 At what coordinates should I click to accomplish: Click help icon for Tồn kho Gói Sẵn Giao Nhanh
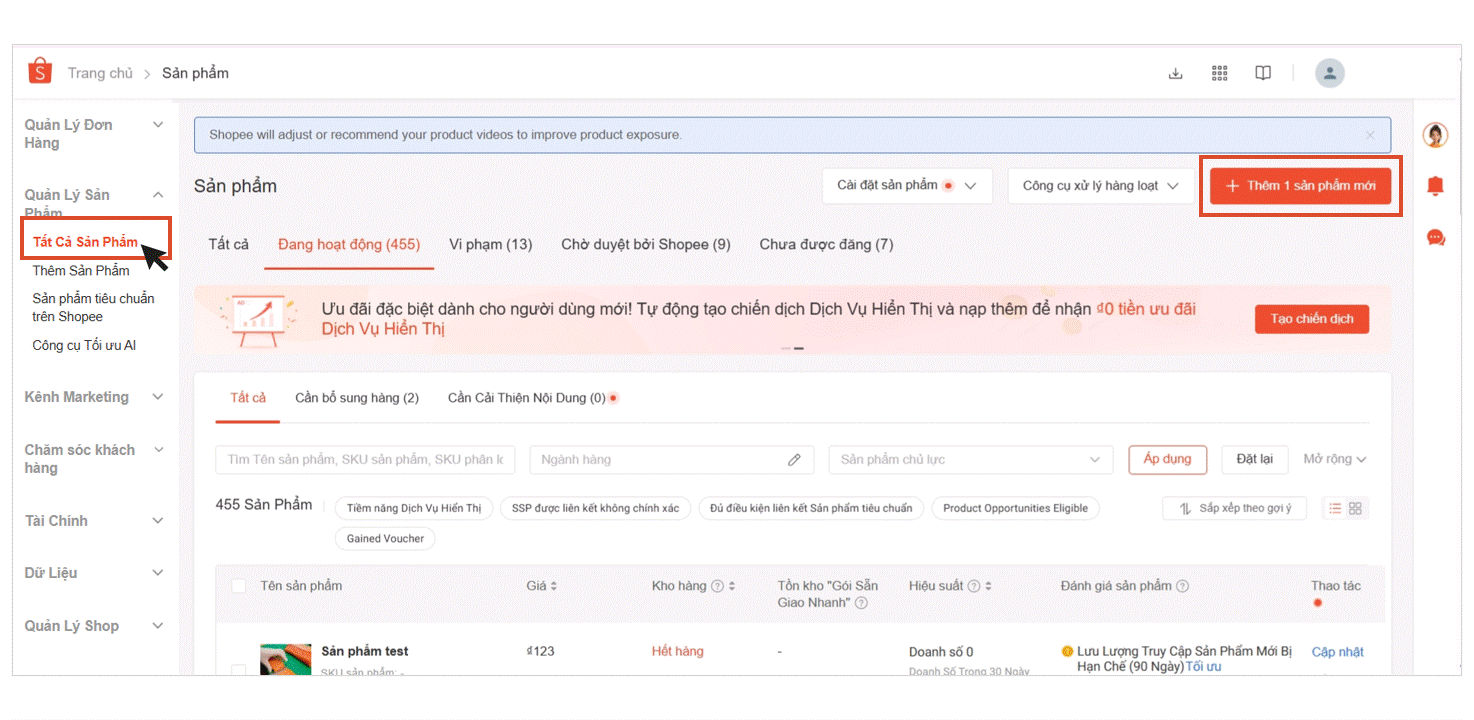click(861, 603)
